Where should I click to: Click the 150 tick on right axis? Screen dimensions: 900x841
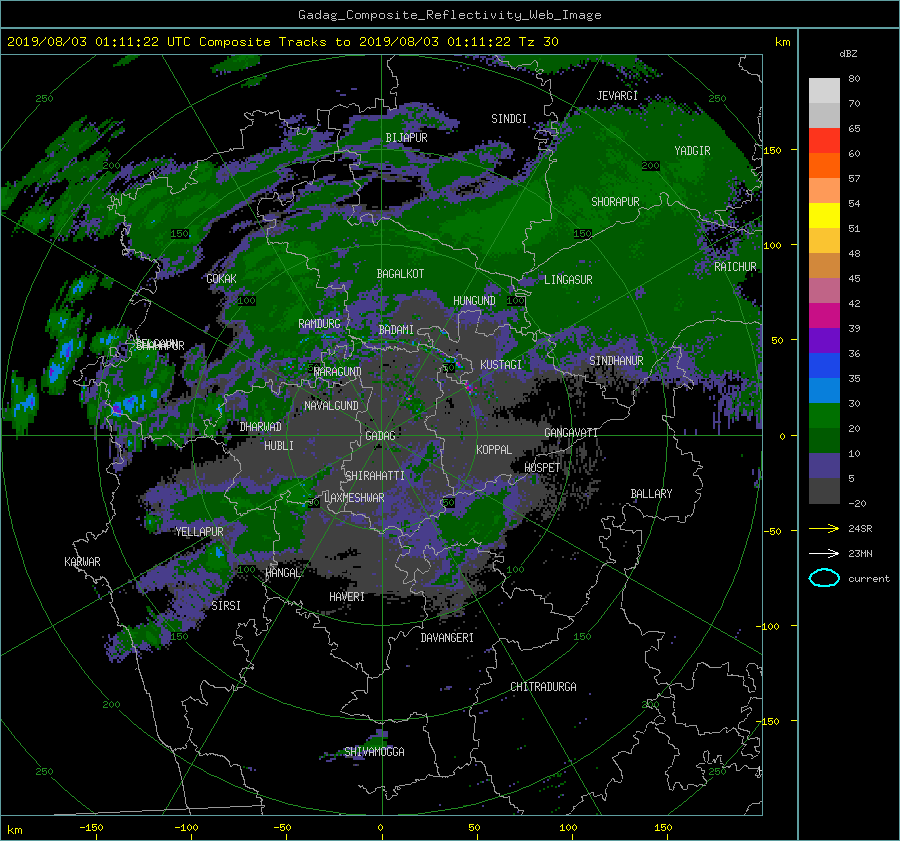coord(772,150)
